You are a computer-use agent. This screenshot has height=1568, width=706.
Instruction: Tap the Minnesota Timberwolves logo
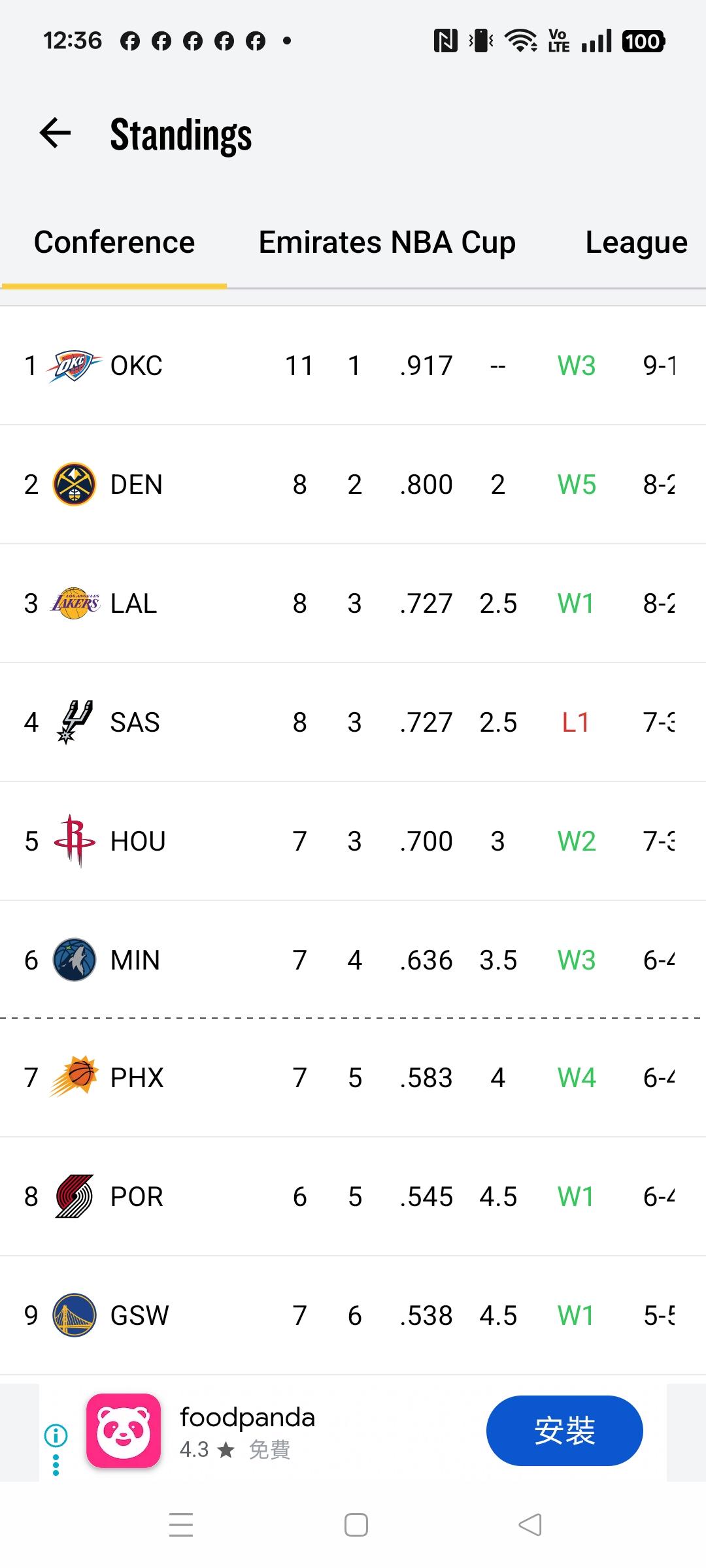point(74,960)
